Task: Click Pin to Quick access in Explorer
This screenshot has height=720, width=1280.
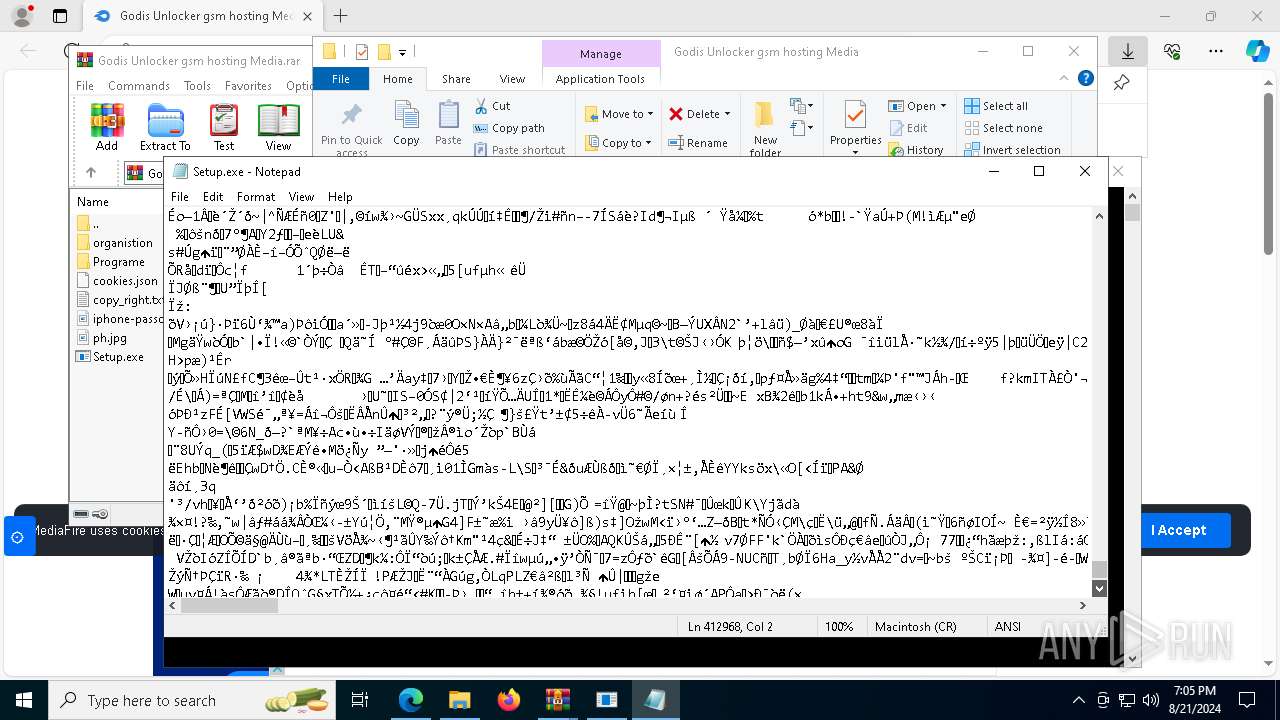Action: coord(351,129)
